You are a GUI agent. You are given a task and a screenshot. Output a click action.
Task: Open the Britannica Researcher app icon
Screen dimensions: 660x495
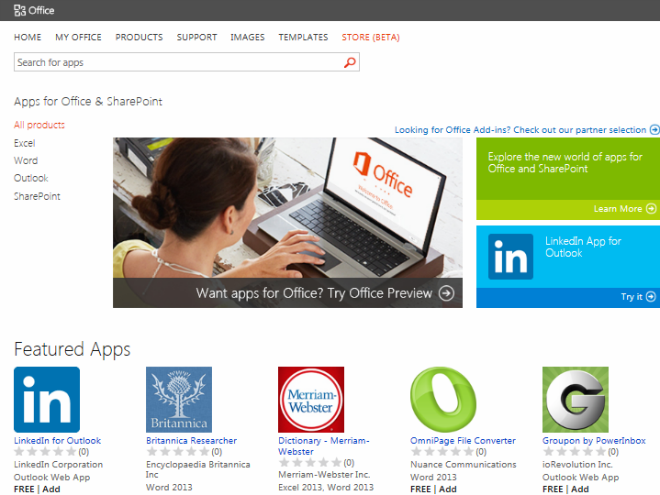coord(179,399)
